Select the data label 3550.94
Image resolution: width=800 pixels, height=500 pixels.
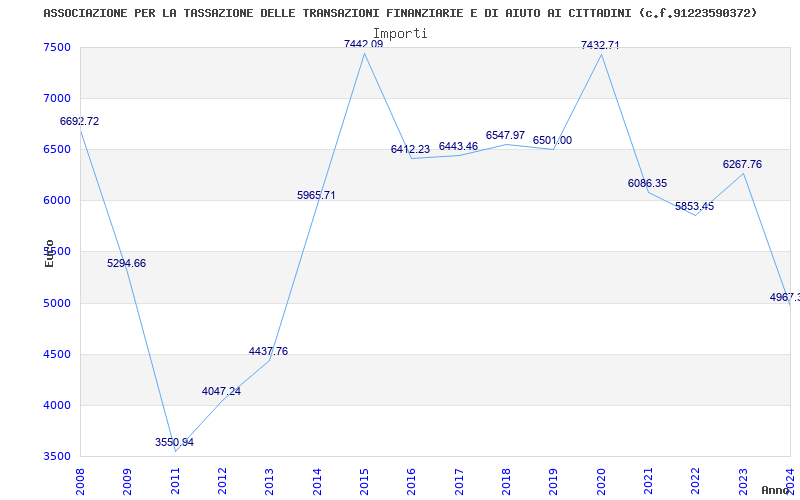174,442
